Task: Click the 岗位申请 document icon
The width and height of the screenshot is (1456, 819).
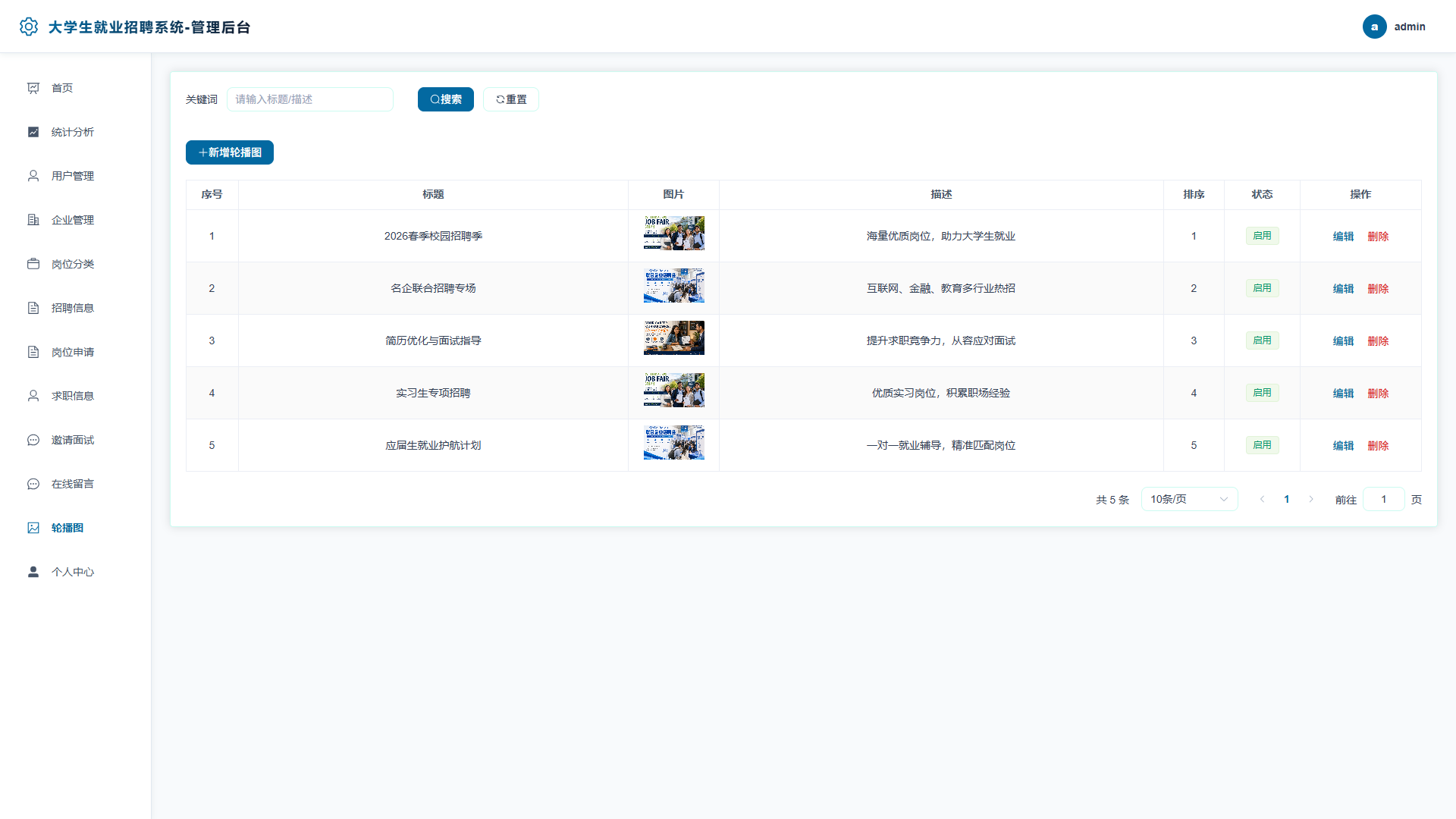Action: click(33, 352)
